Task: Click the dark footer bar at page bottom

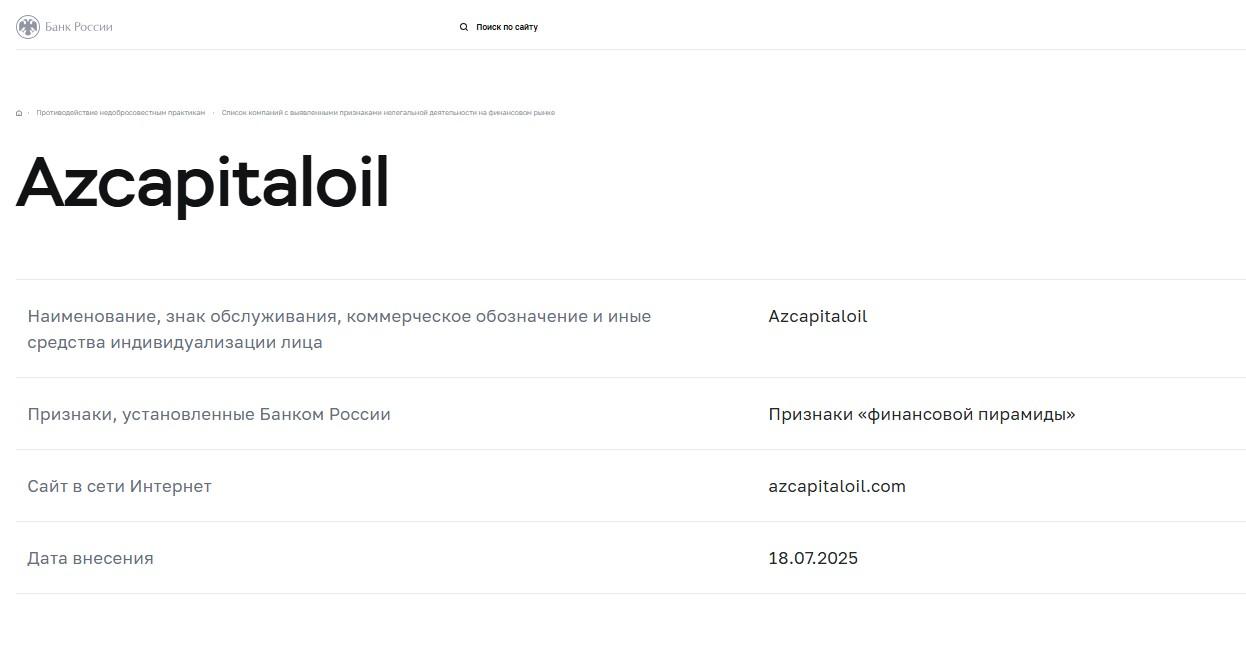Action: pyautogui.click(x=623, y=652)
